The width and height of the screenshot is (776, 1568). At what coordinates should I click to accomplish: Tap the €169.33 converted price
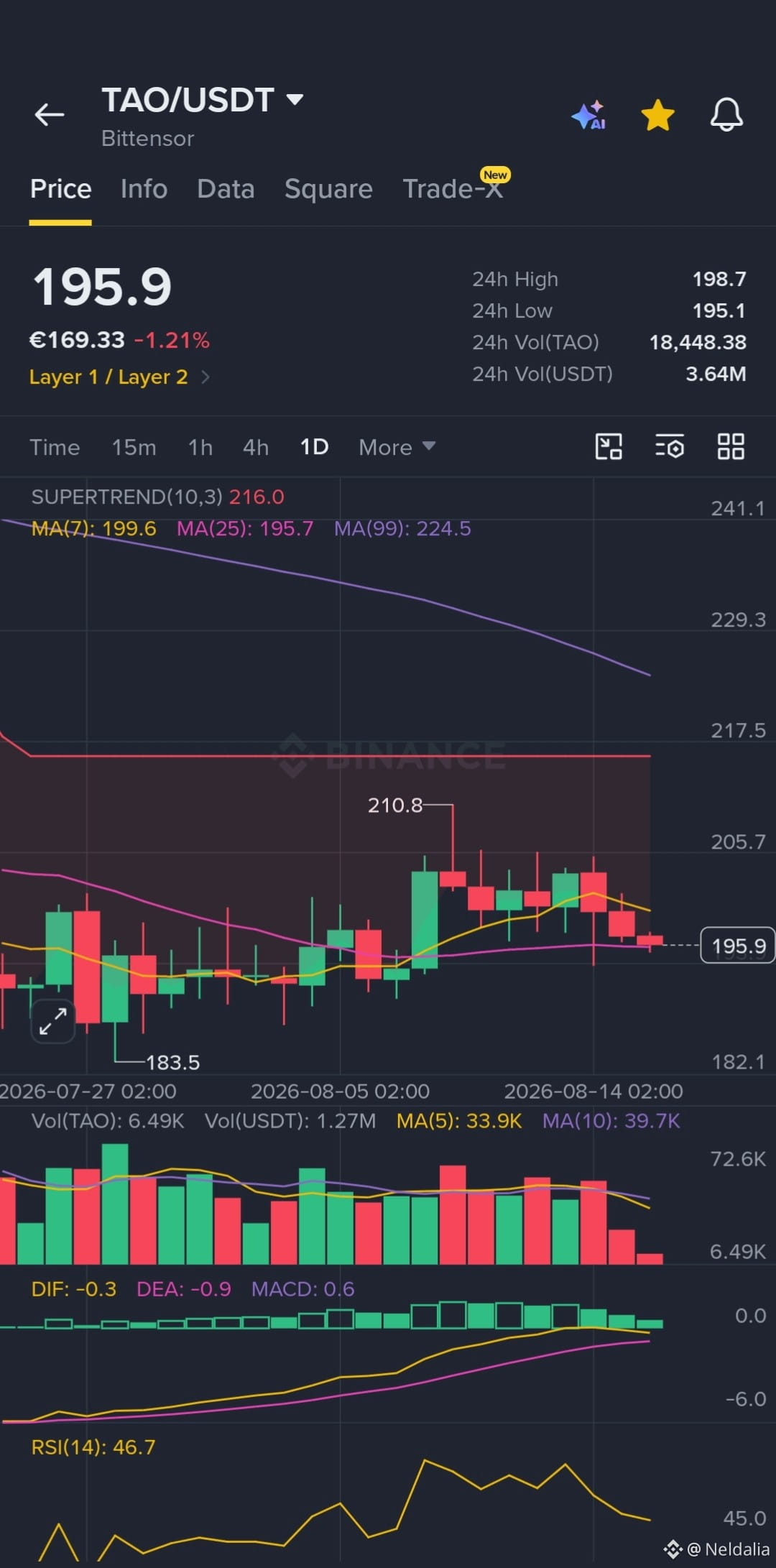pos(77,340)
